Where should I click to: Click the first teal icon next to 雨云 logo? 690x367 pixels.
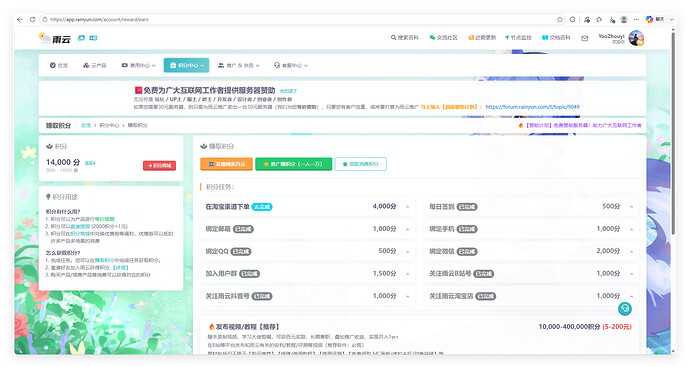pyautogui.click(x=81, y=38)
